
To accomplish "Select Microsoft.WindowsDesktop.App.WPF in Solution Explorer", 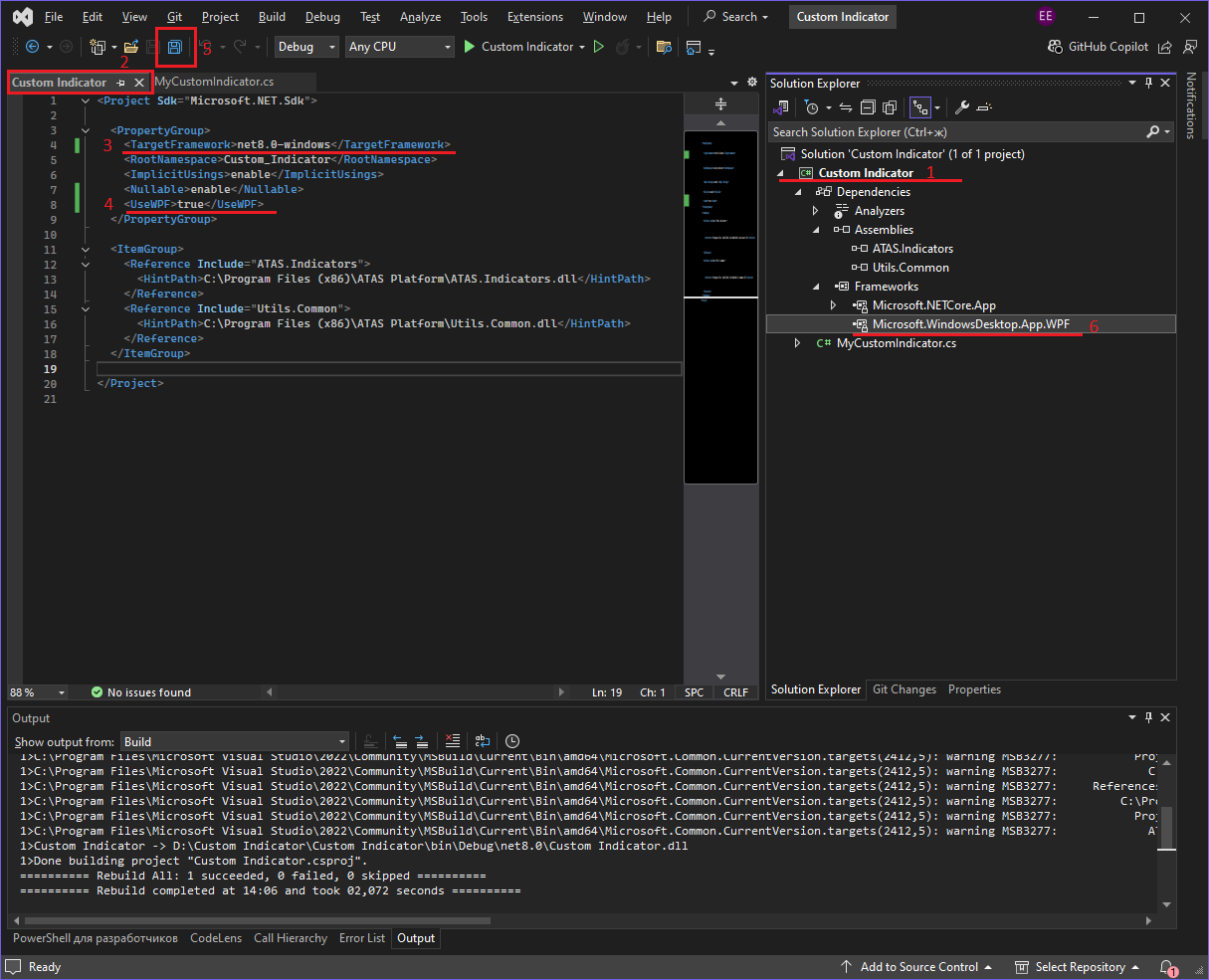I will tap(971, 324).
